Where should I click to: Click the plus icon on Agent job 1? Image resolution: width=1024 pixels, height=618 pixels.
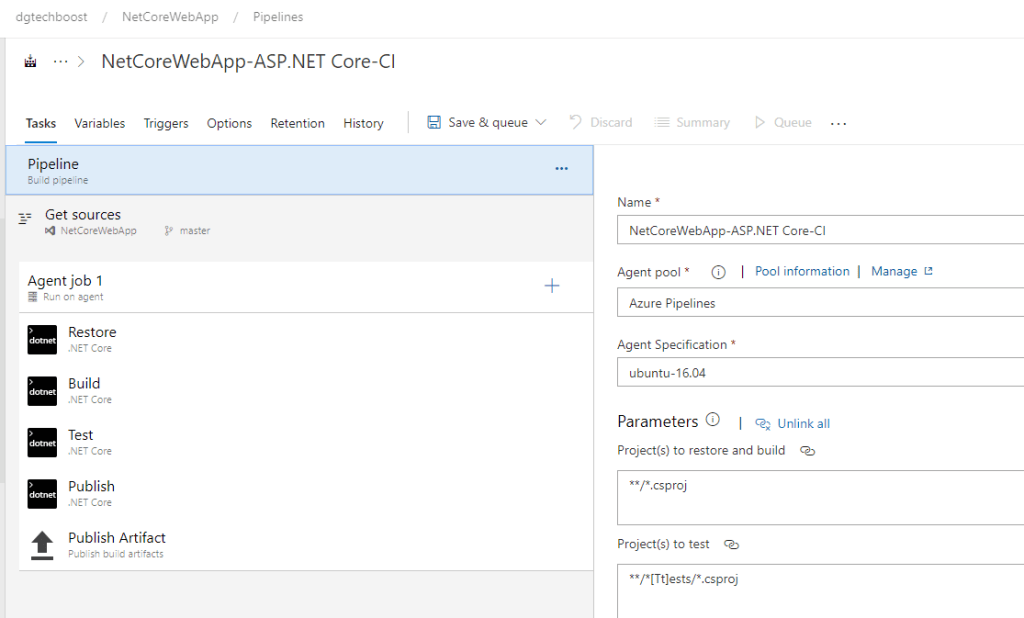(551, 287)
